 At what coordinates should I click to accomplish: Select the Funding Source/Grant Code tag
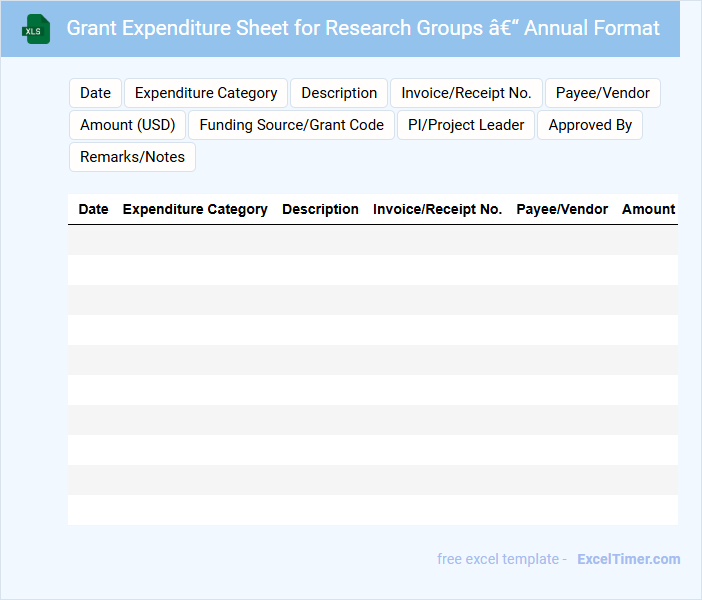coord(292,125)
